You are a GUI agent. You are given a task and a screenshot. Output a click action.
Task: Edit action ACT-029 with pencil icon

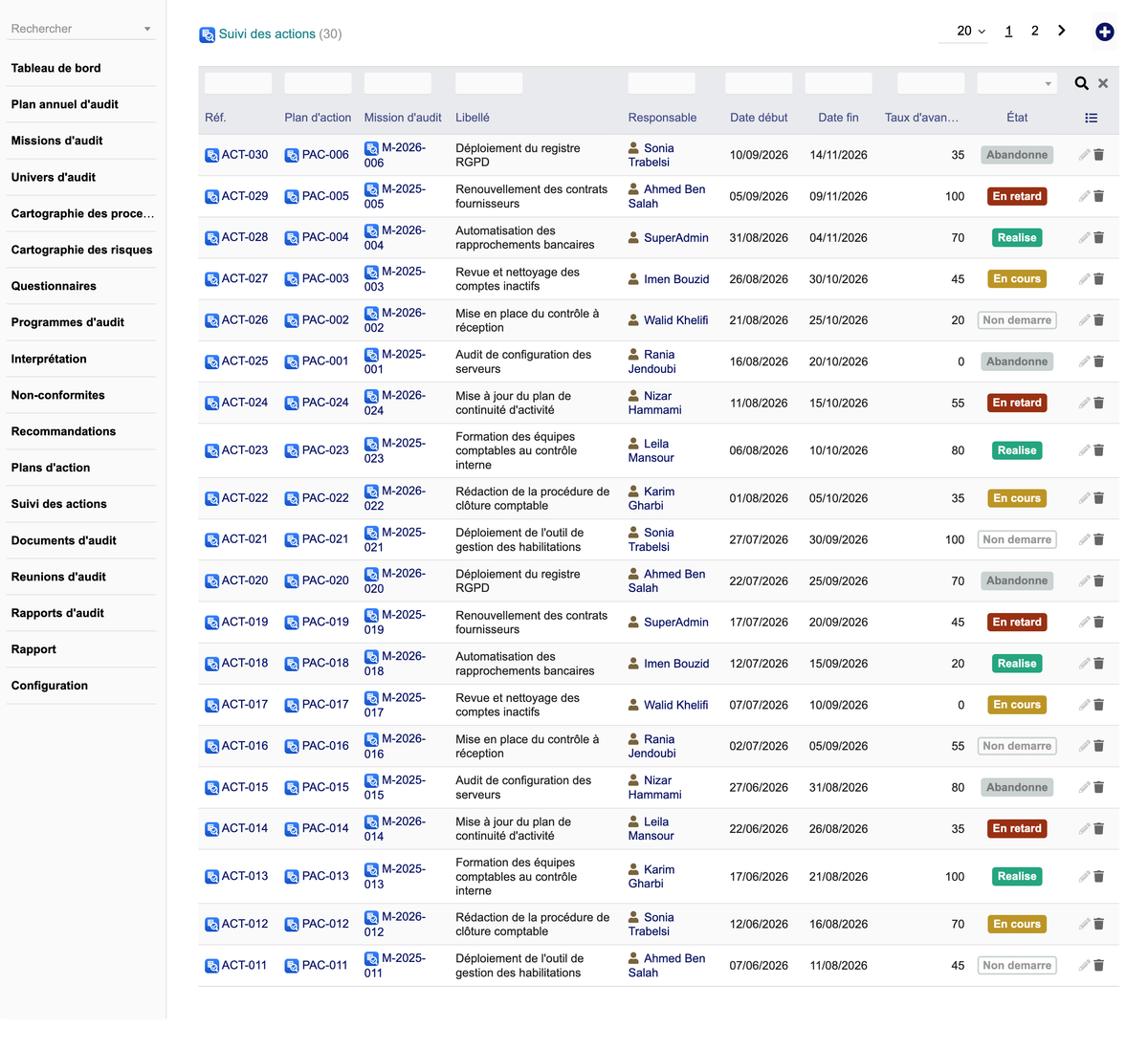click(1084, 196)
